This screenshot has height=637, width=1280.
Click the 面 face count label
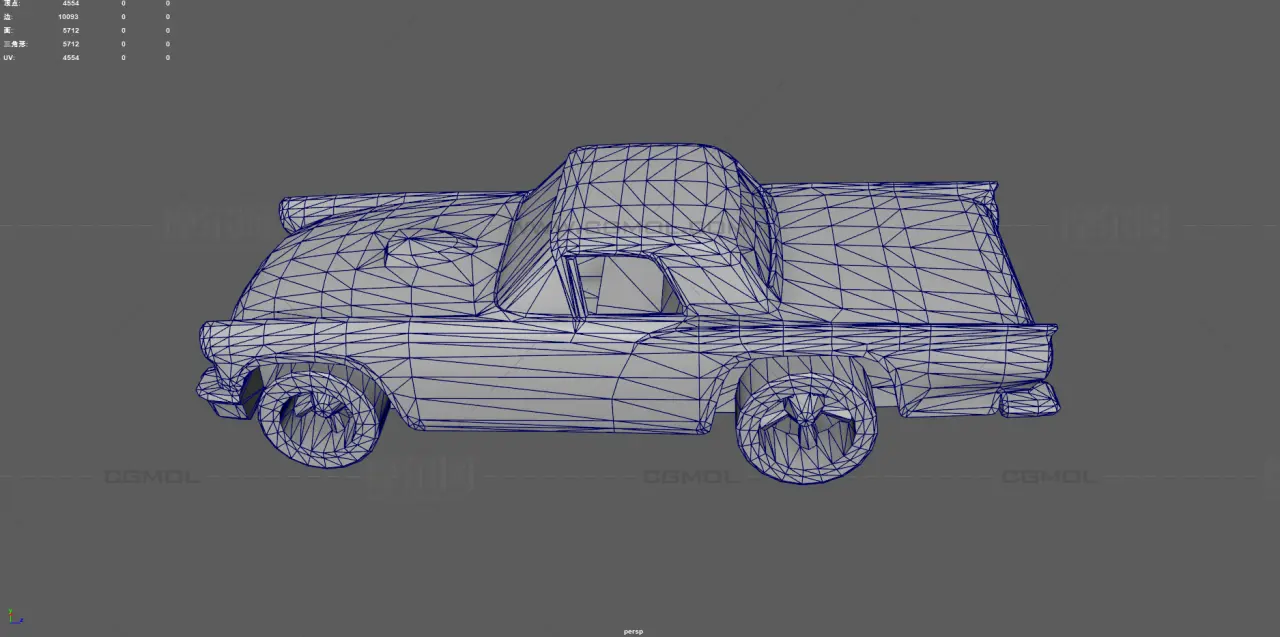coord(7,31)
